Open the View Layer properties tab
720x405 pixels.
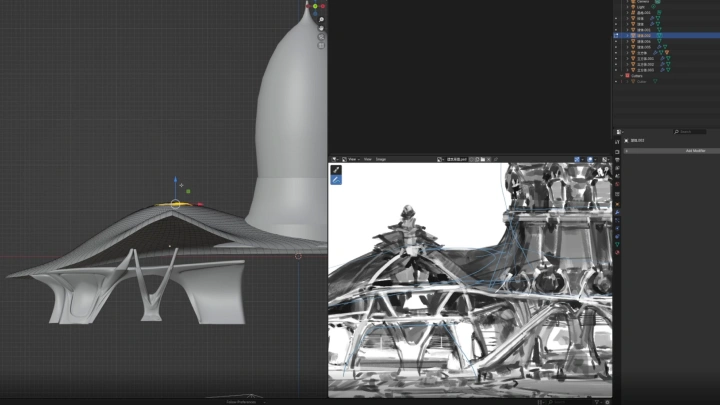pyautogui.click(x=617, y=168)
